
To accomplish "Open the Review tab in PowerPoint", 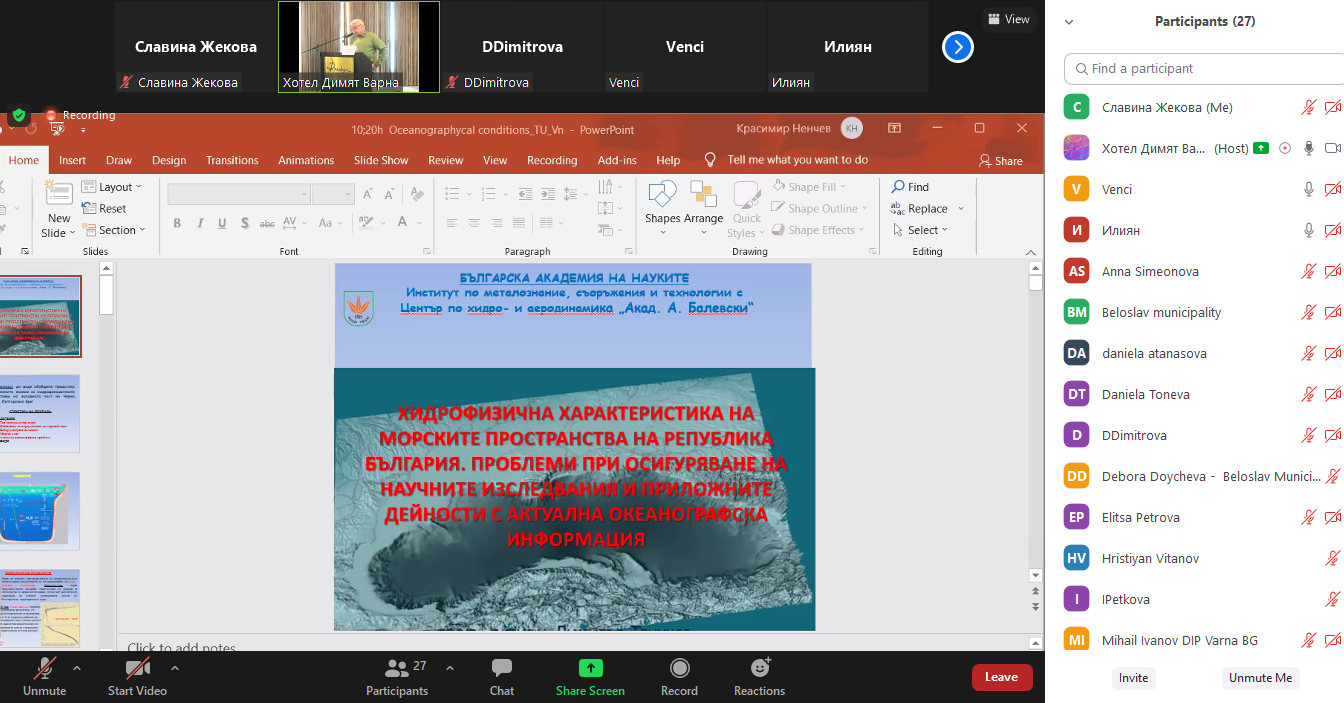I will point(446,160).
